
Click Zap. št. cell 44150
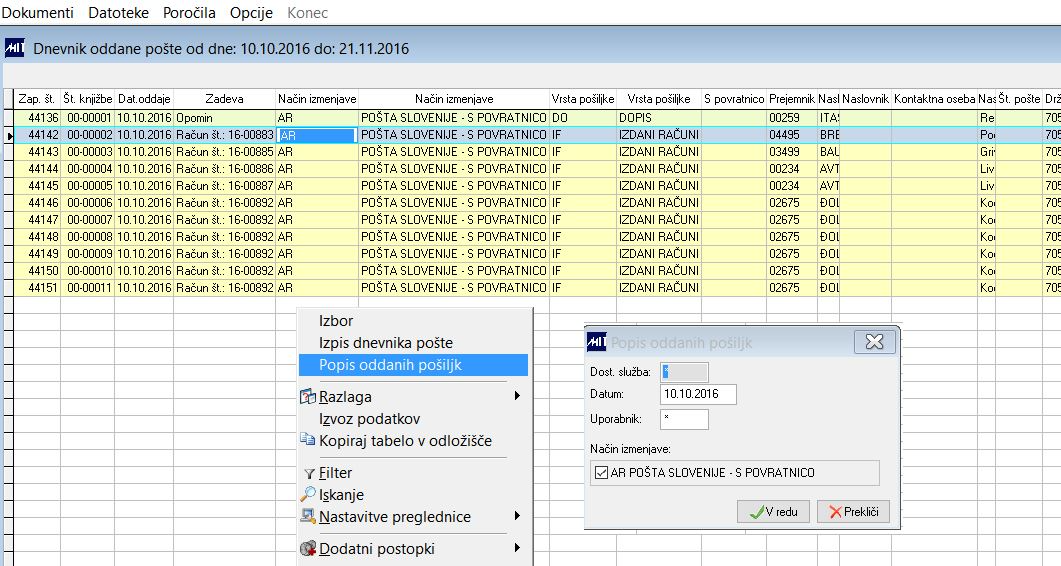click(37, 270)
